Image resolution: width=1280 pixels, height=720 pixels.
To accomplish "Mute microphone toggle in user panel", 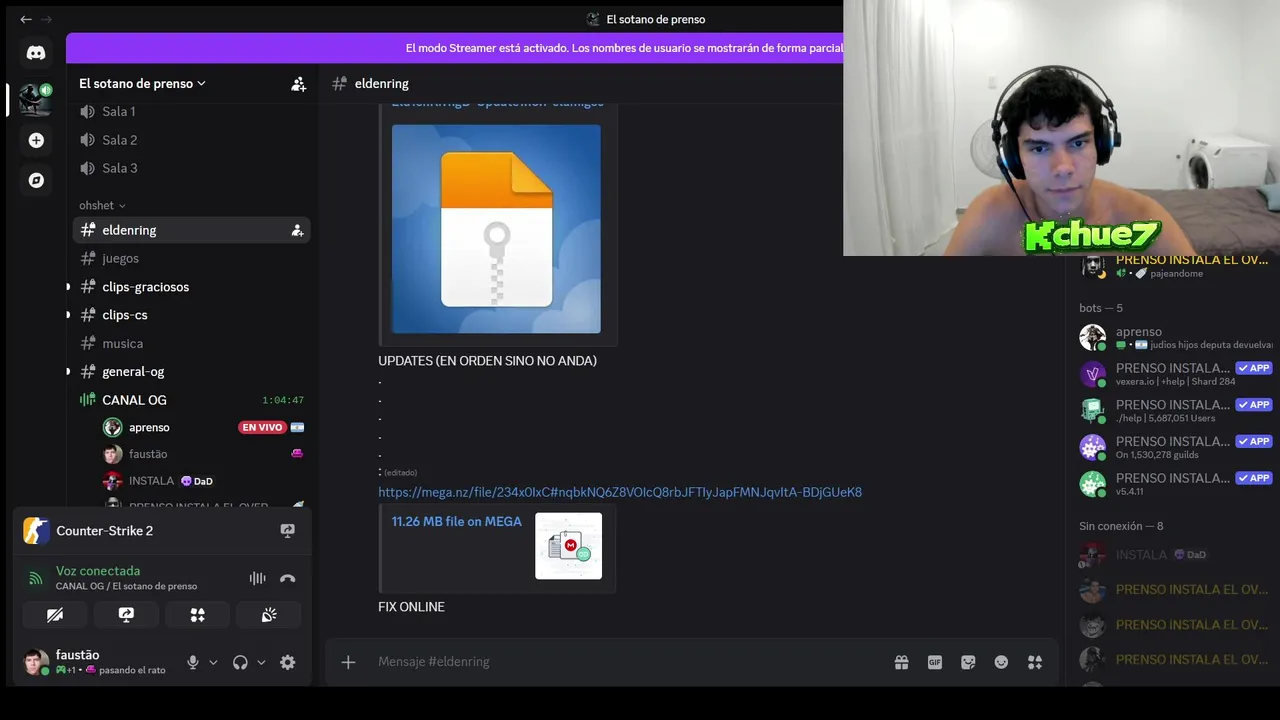I will pyautogui.click(x=193, y=662).
